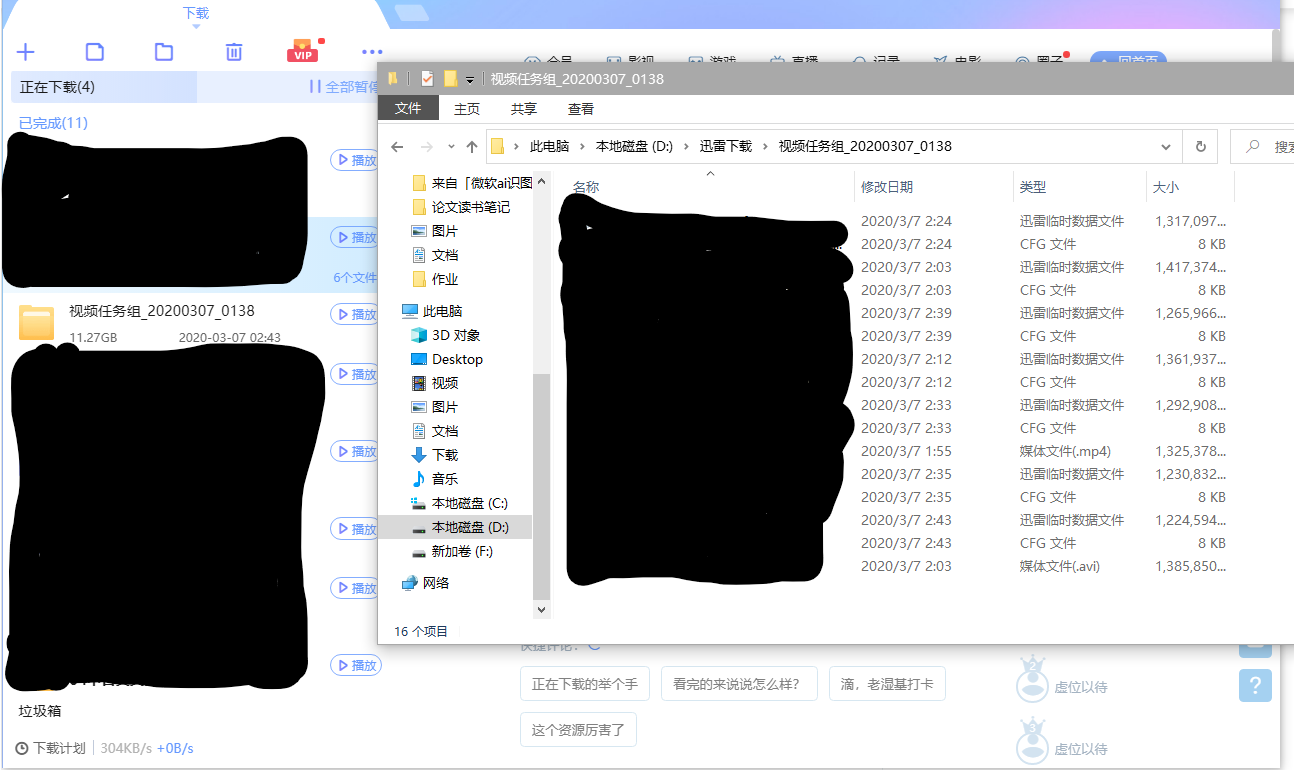This screenshot has width=1294, height=770.
Task: Open the trash icon on Thunder's toolbar
Action: coord(233,52)
